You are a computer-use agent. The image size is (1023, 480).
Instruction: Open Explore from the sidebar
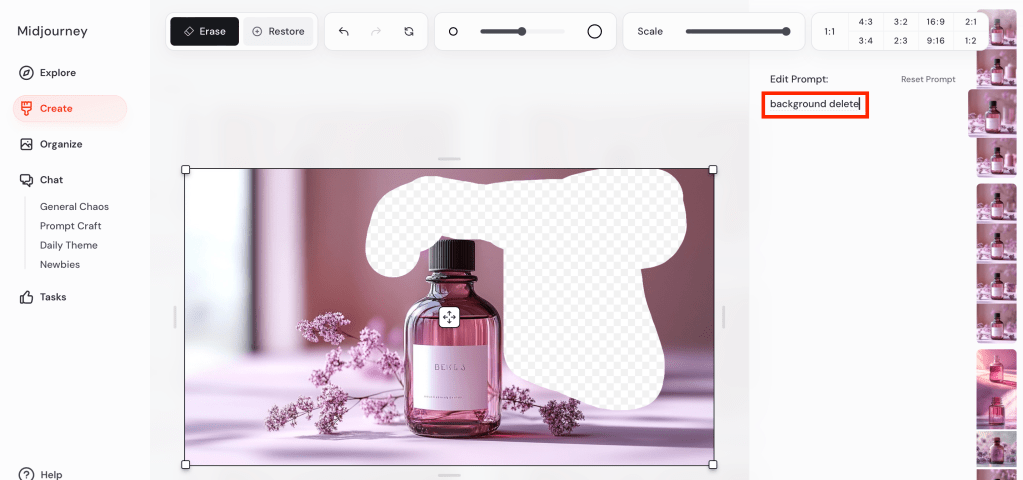[x=57, y=73]
